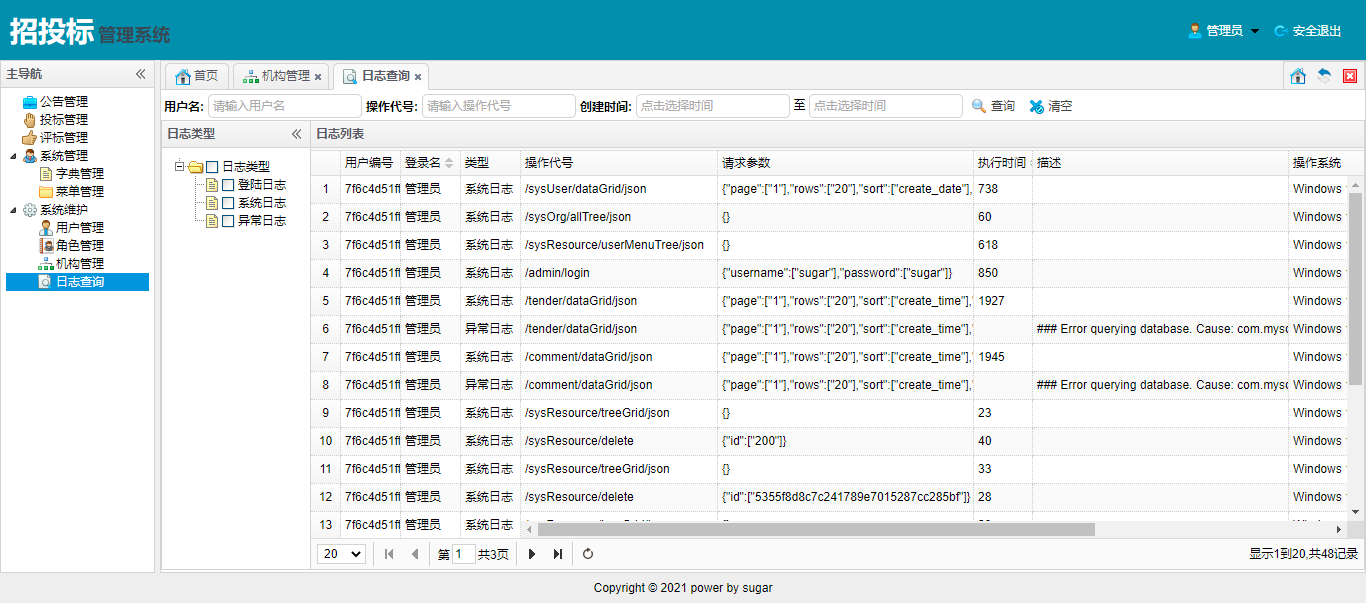This screenshot has height=603, width=1366.
Task: Jump to last page in pager
Action: tap(558, 554)
